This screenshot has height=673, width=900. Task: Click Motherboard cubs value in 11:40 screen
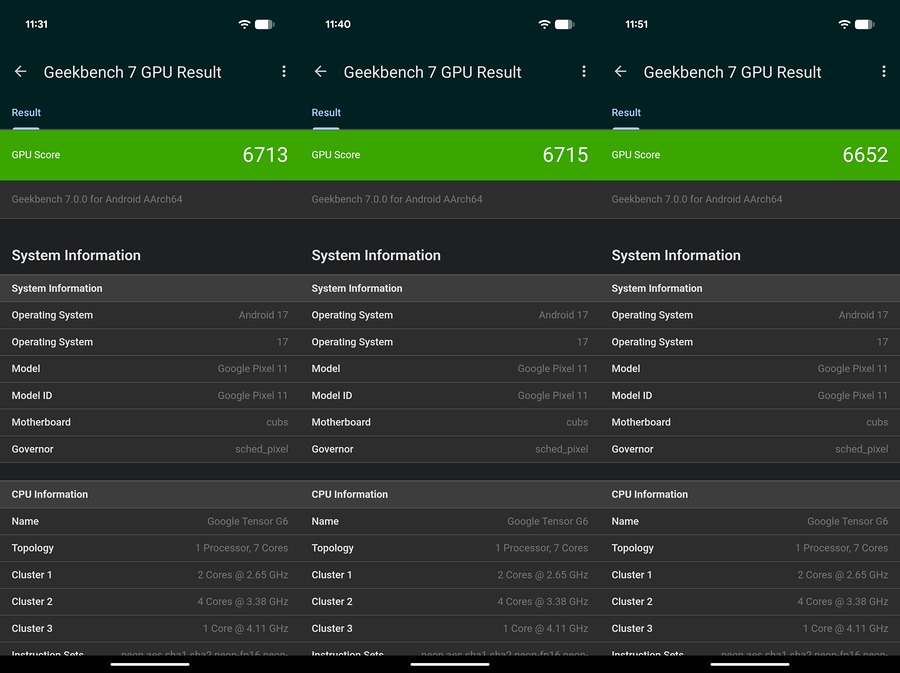(x=577, y=422)
